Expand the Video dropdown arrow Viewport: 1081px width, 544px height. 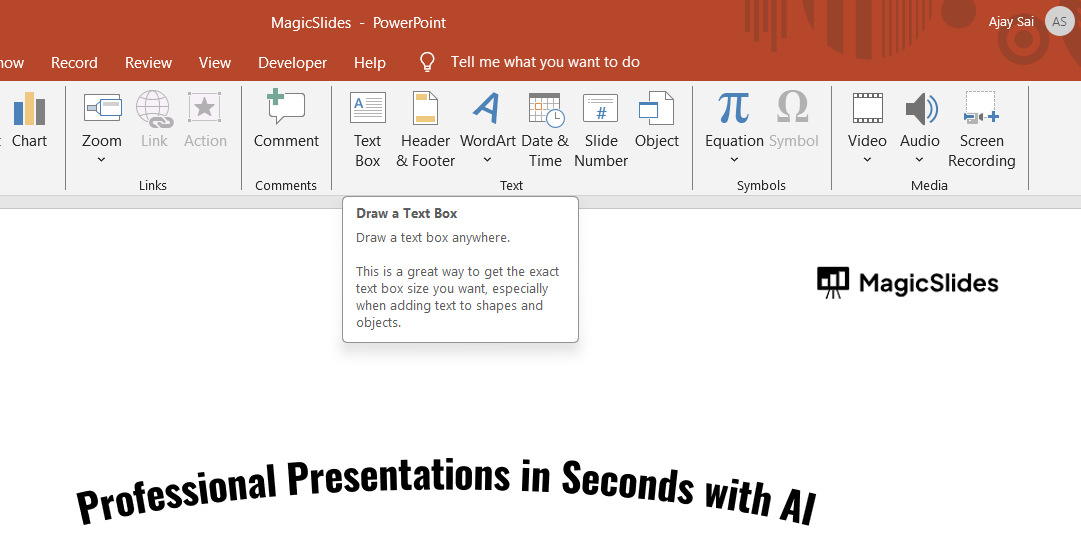(867, 160)
